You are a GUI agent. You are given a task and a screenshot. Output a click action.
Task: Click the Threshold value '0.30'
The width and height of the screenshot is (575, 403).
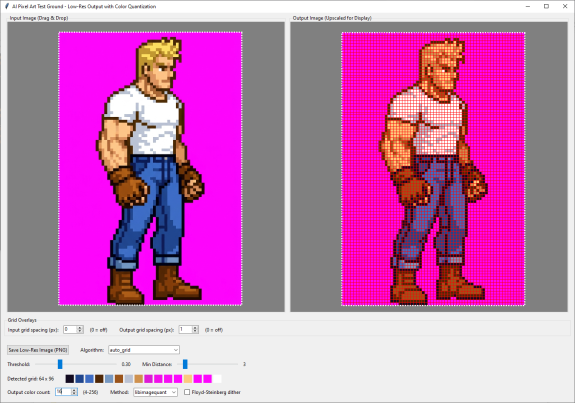pyautogui.click(x=126, y=364)
